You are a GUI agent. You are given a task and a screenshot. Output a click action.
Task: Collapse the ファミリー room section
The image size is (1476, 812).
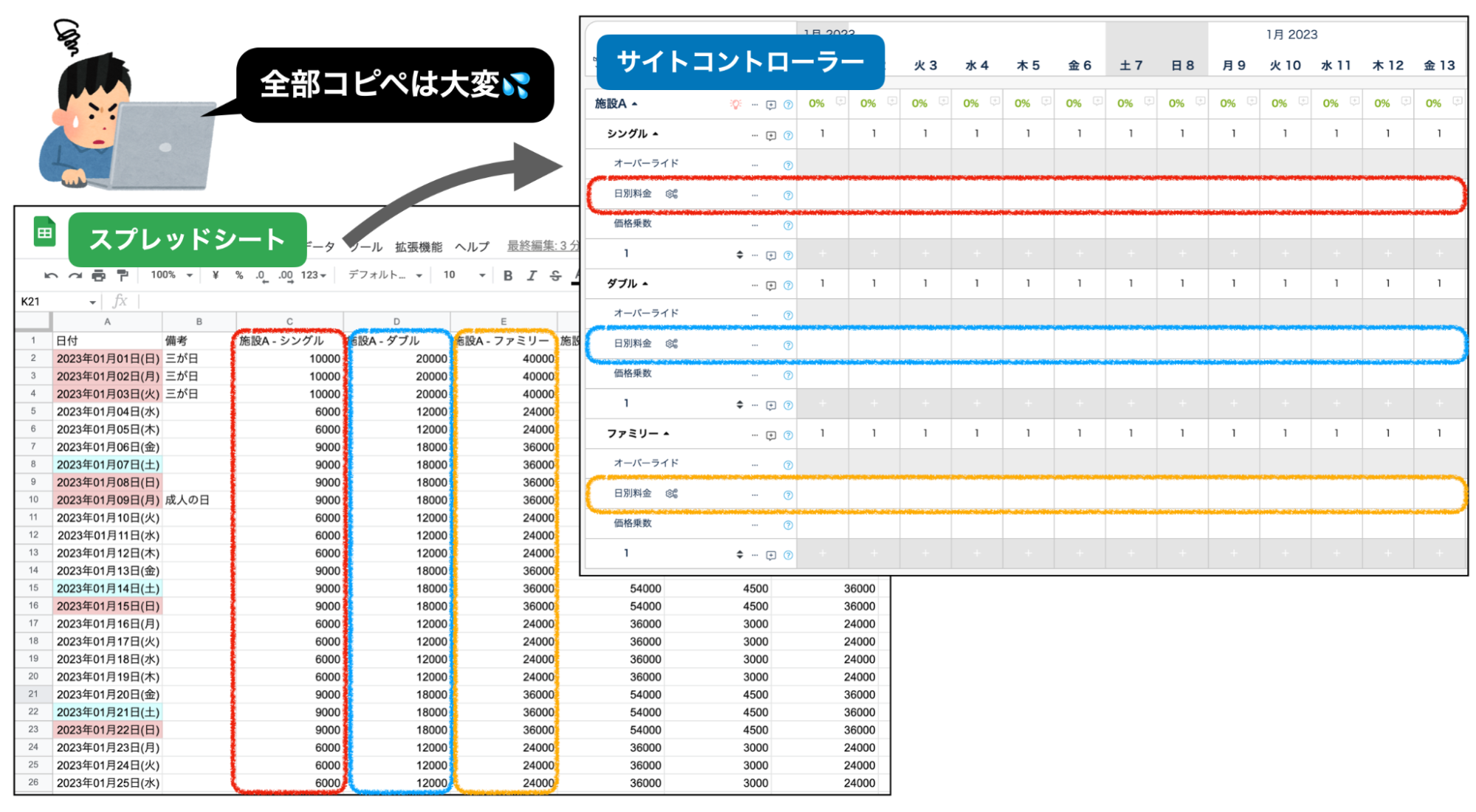[666, 433]
